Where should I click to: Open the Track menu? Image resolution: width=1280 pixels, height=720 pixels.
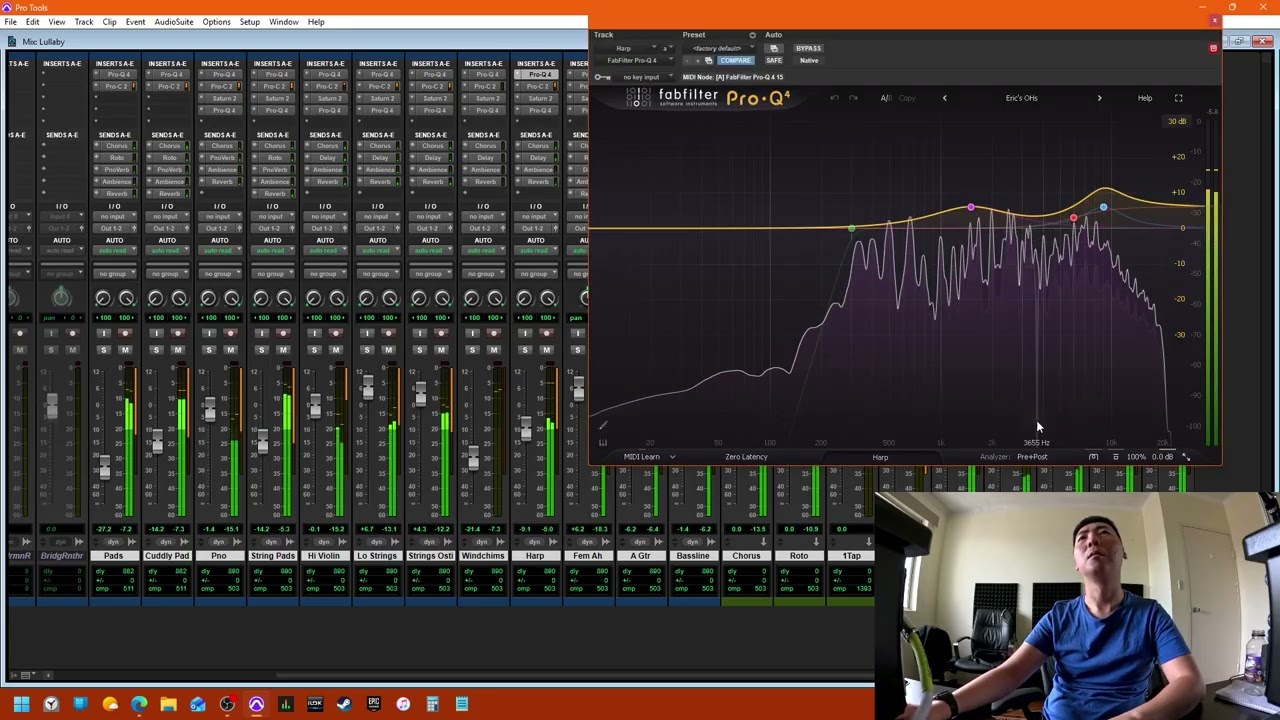(x=84, y=22)
